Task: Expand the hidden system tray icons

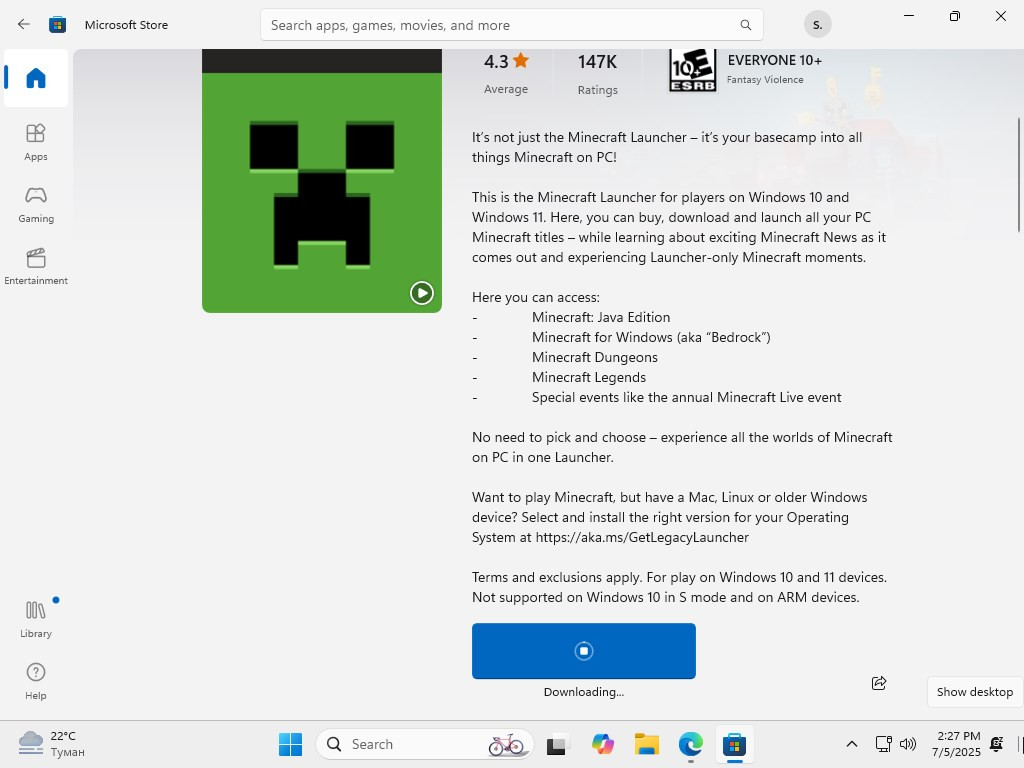Action: 852,744
